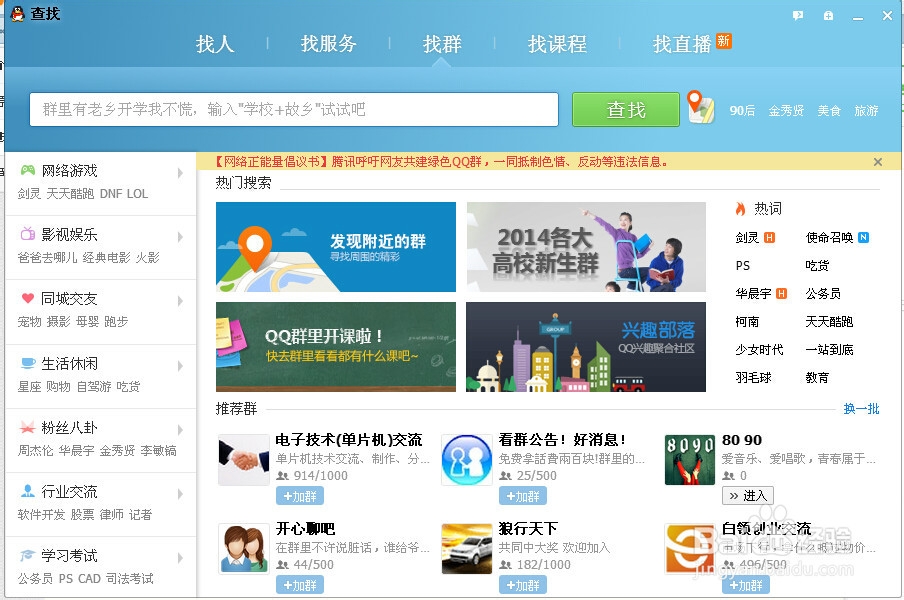Select the 美食 quick keyword
The height and width of the screenshot is (600, 904).
pos(829,111)
